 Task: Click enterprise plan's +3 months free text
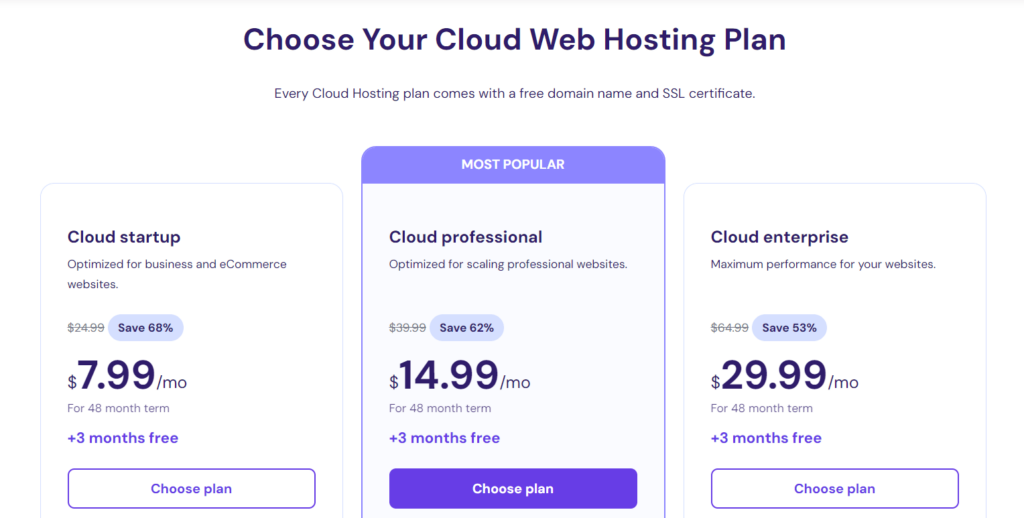click(766, 438)
